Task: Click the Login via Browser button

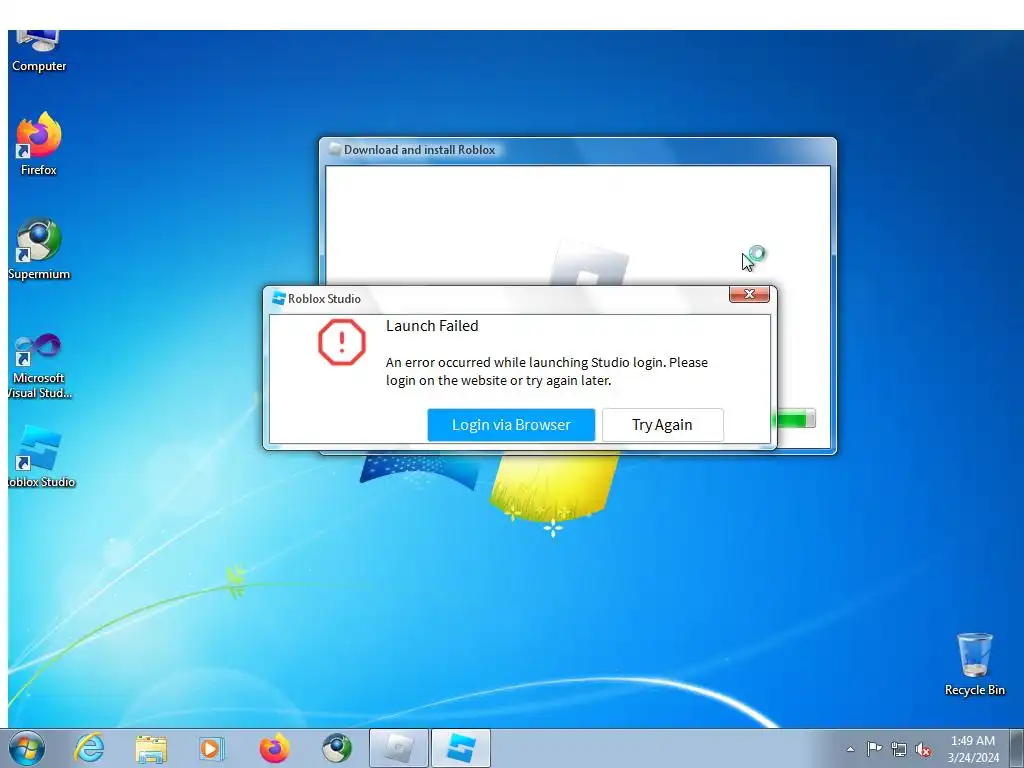Action: point(511,424)
